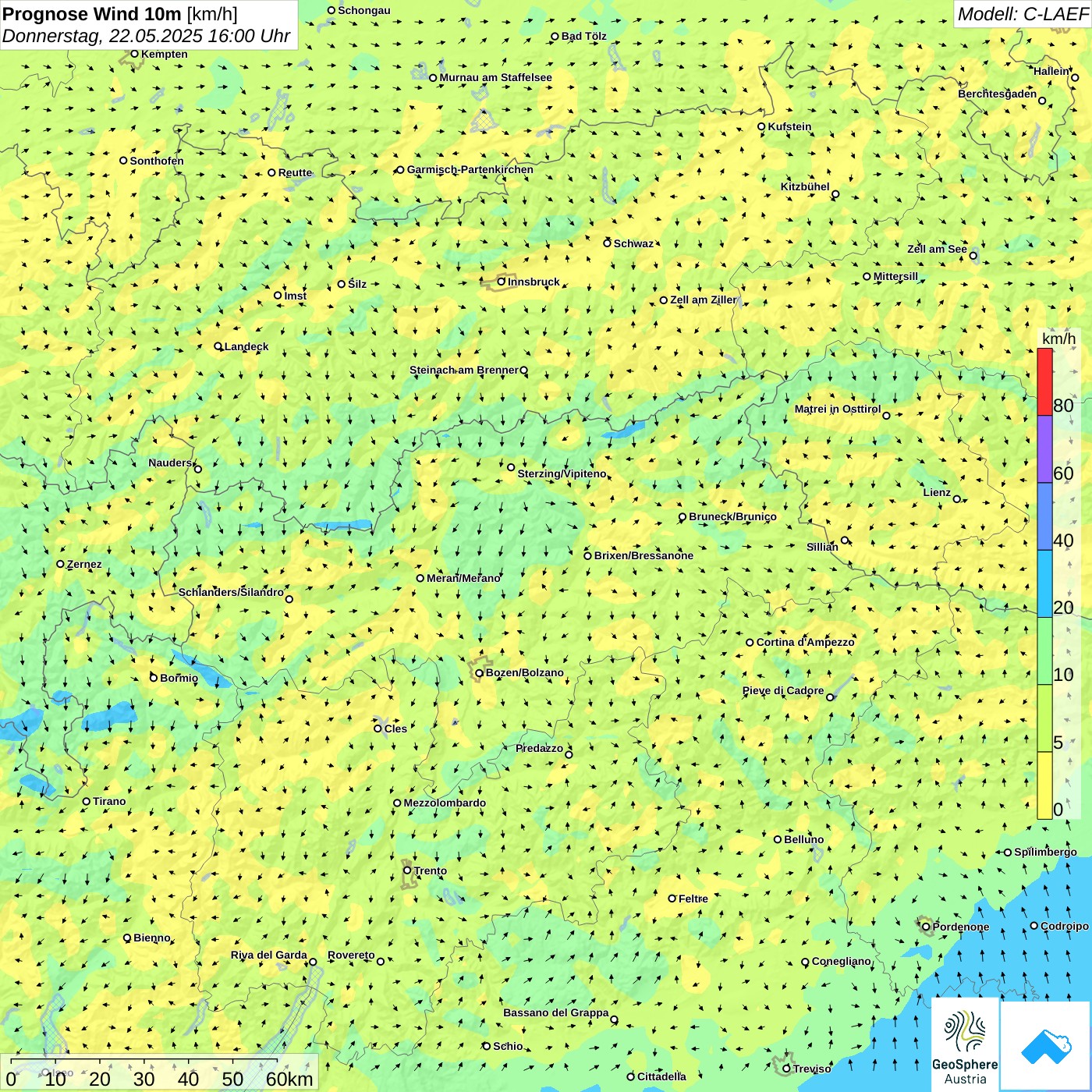This screenshot has width=1092, height=1092.
Task: Click the Hallein city label
Action: click(x=1051, y=71)
